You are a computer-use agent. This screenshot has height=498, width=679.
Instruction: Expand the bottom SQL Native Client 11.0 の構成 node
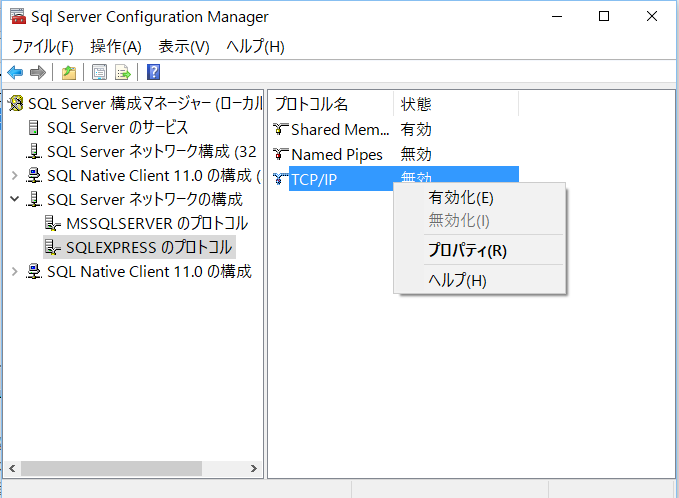[15, 272]
